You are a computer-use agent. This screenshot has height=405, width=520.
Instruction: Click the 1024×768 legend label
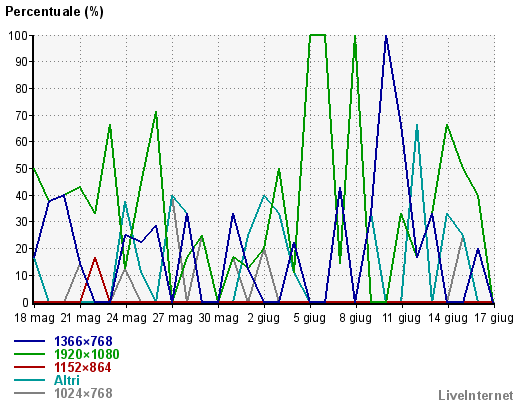coord(83,393)
